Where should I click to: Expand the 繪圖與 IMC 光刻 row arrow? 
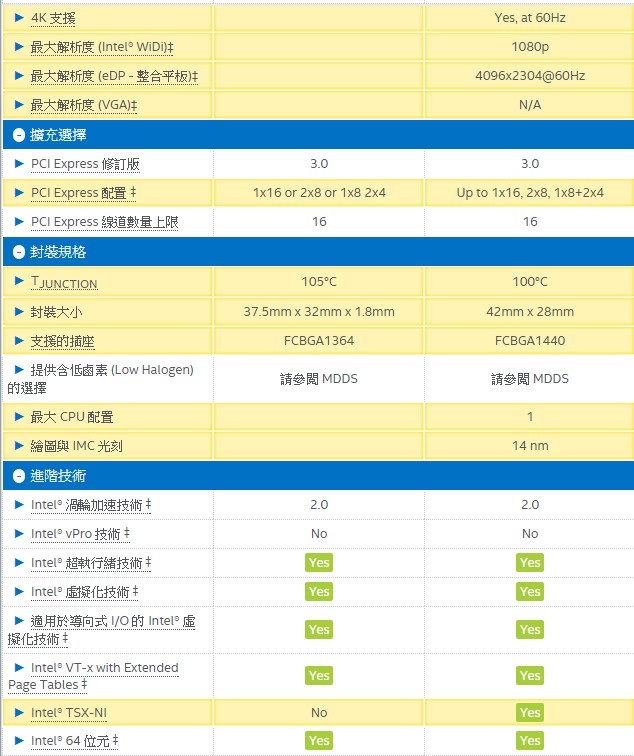[x=19, y=446]
